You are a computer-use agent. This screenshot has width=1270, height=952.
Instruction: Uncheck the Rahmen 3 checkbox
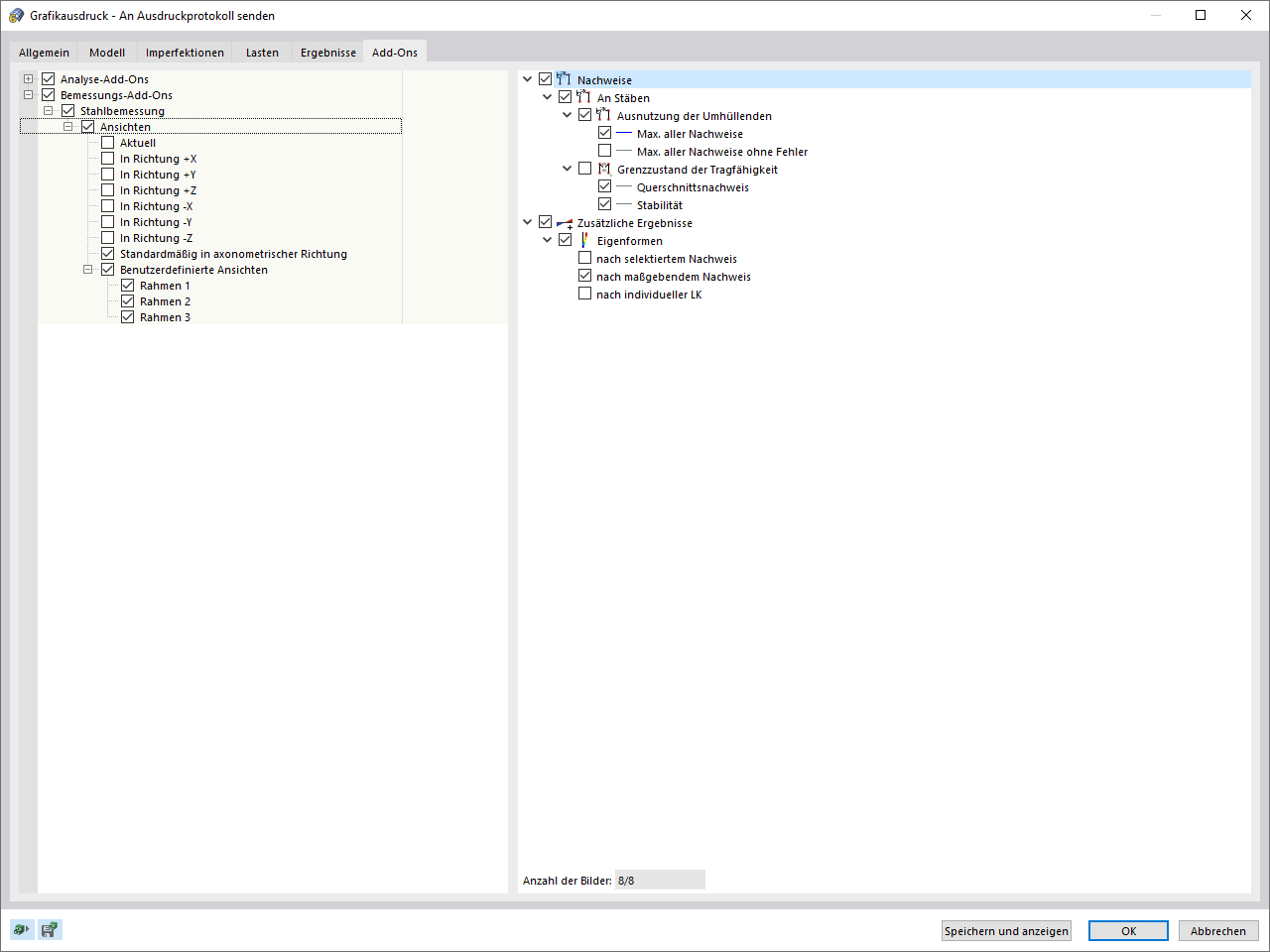[x=128, y=317]
